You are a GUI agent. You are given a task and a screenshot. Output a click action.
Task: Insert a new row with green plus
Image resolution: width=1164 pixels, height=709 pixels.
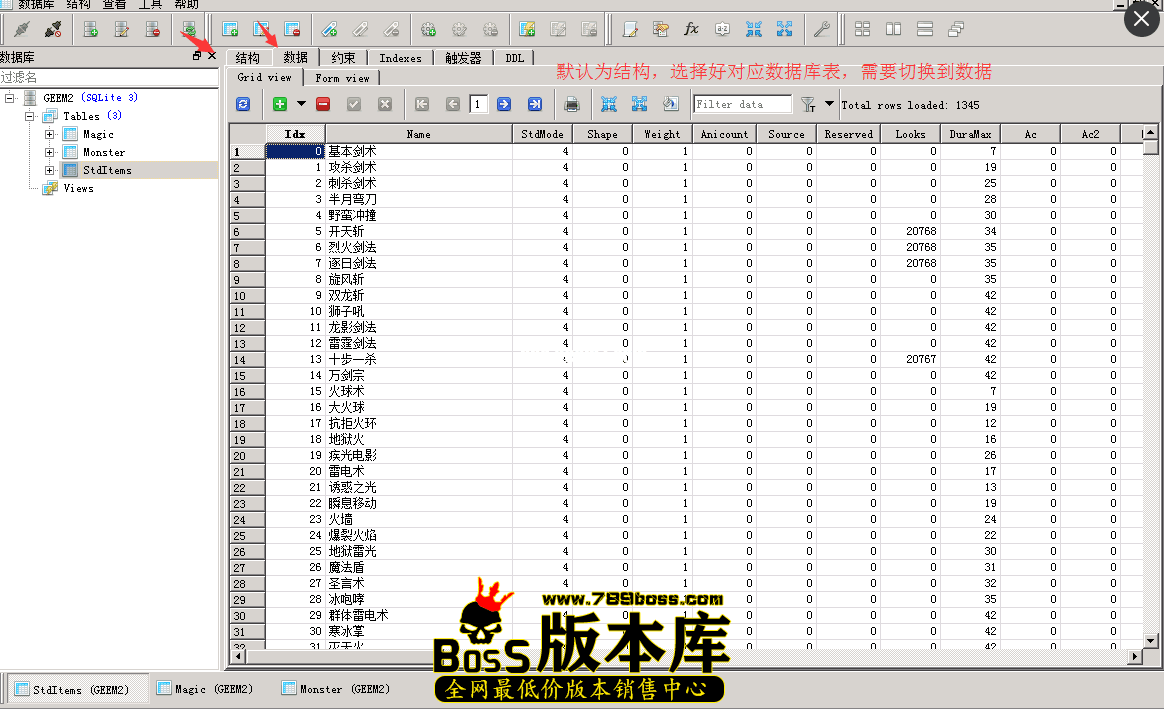pos(280,104)
